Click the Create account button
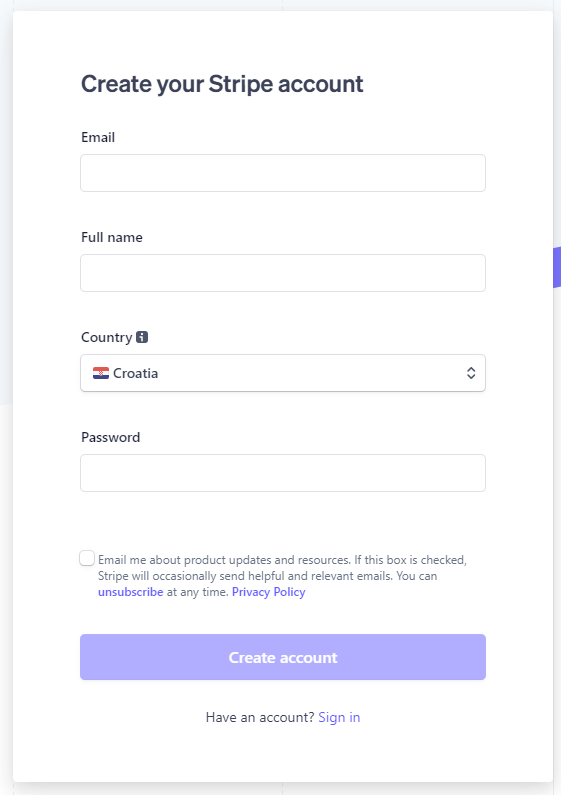The image size is (561, 795). [x=283, y=657]
